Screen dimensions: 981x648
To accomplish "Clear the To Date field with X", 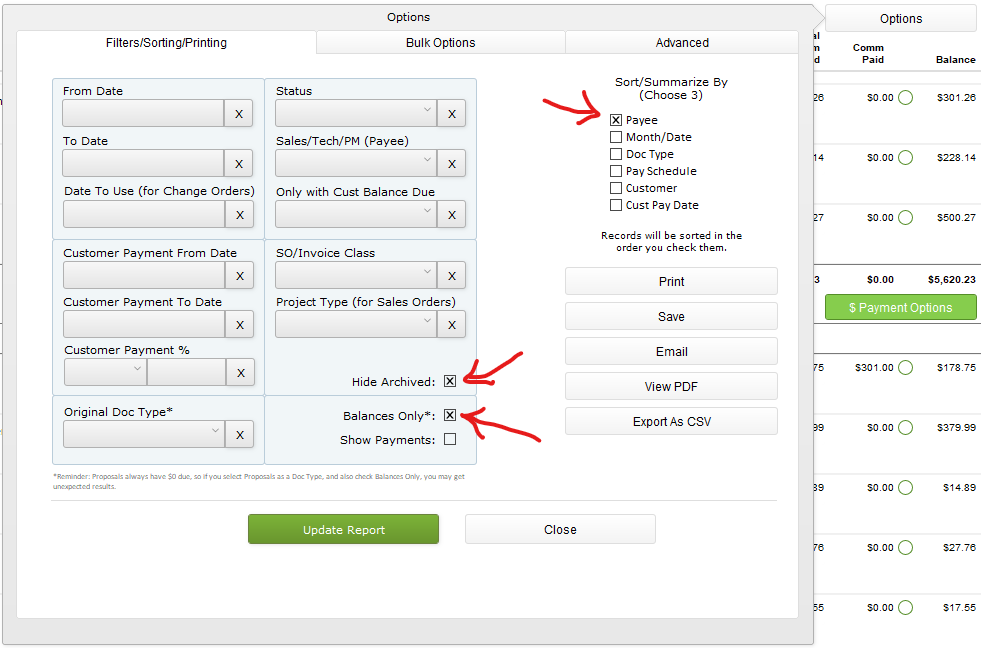I will point(238,164).
